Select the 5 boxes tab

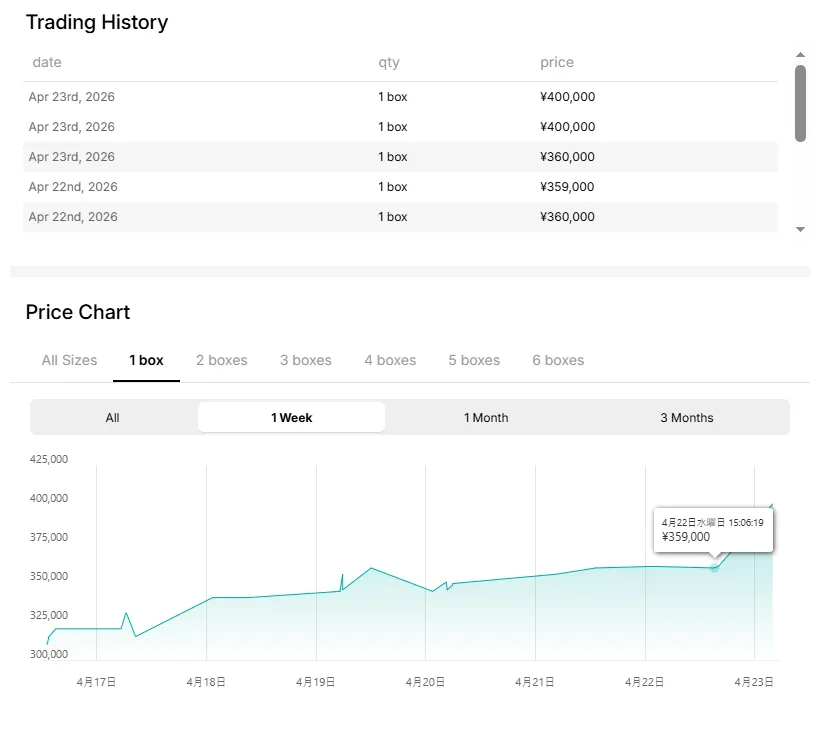474,360
